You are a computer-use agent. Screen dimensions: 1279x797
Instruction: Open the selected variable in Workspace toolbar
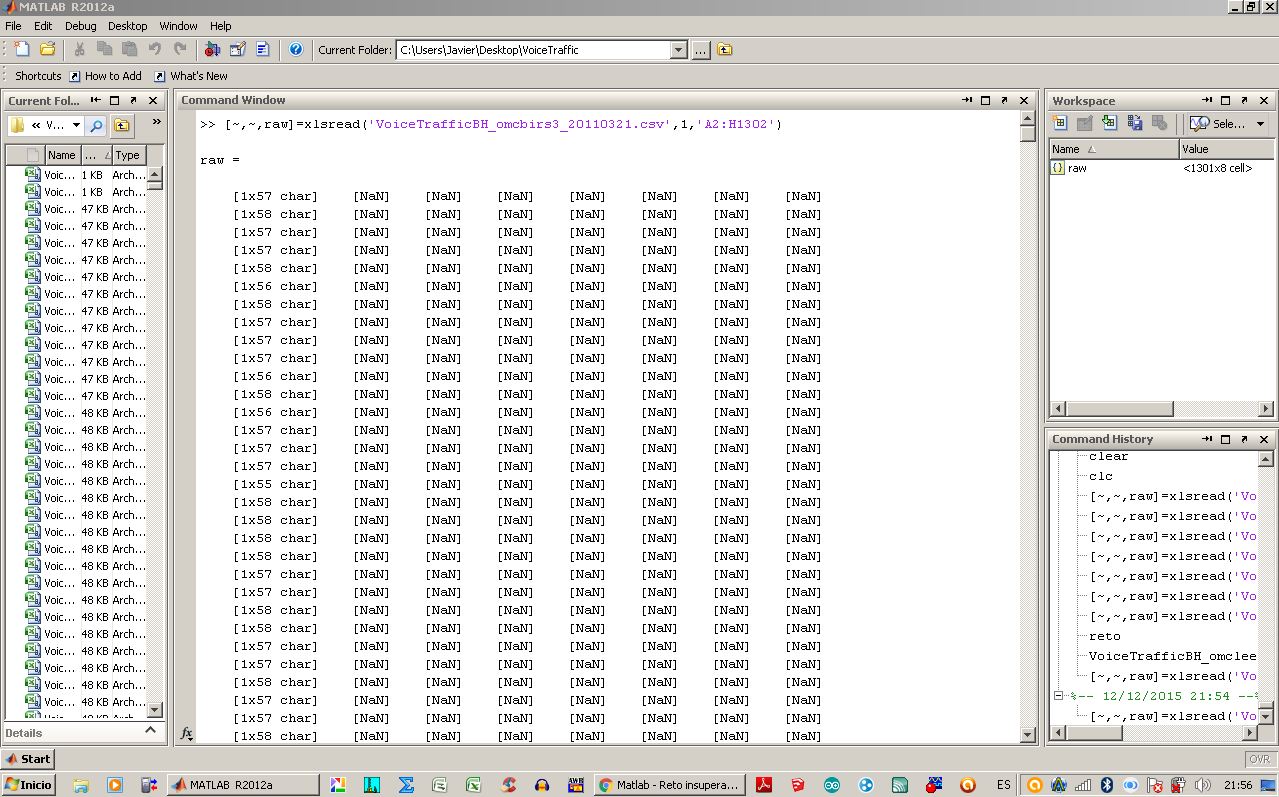click(x=1085, y=123)
